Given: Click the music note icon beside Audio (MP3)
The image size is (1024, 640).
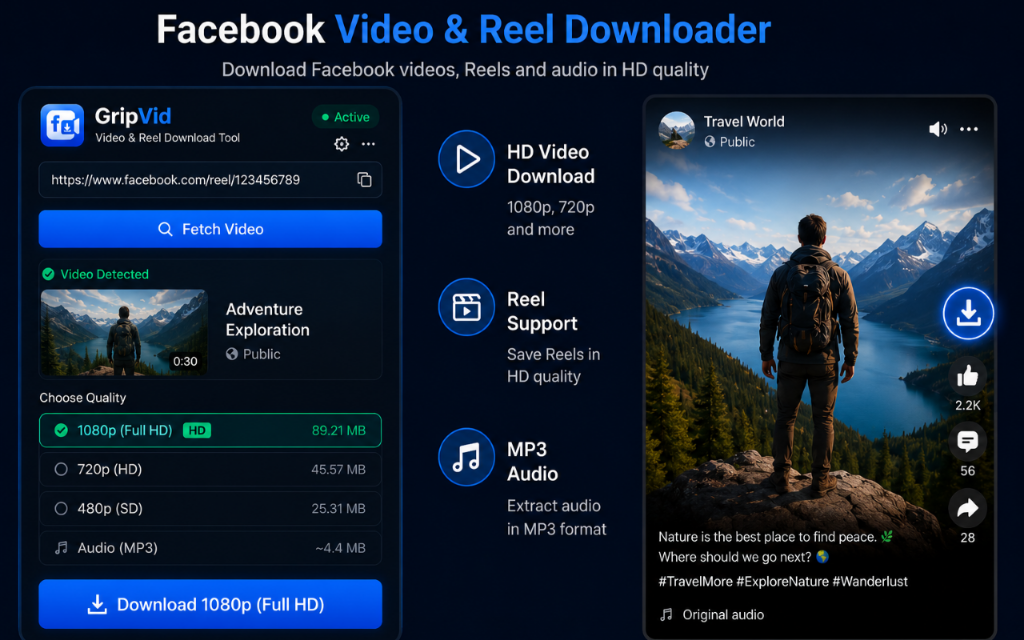Looking at the screenshot, I should click(61, 548).
